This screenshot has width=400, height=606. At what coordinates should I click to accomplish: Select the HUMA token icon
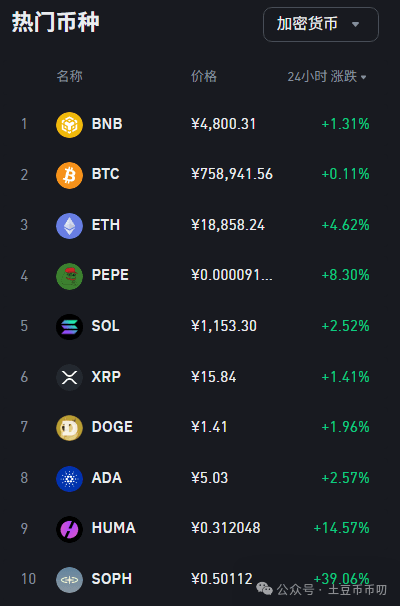coord(70,529)
